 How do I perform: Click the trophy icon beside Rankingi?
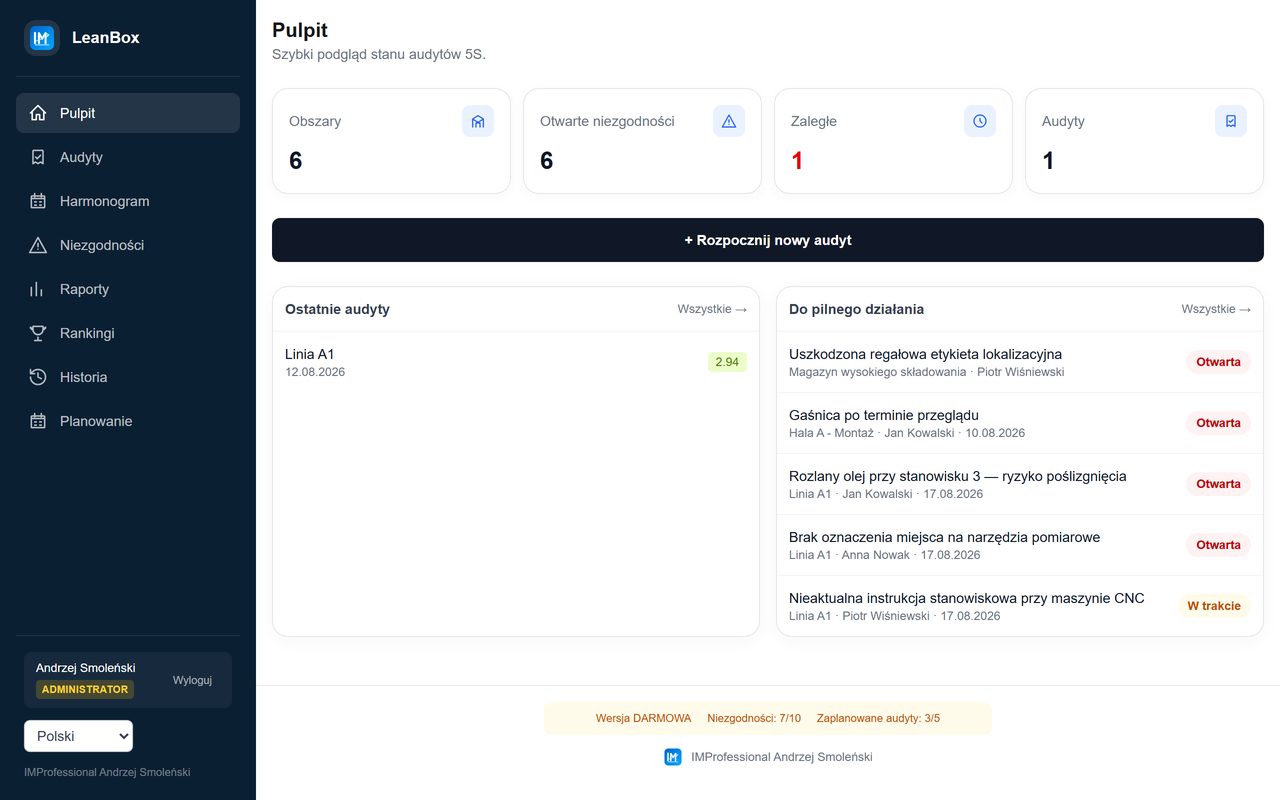pos(38,333)
